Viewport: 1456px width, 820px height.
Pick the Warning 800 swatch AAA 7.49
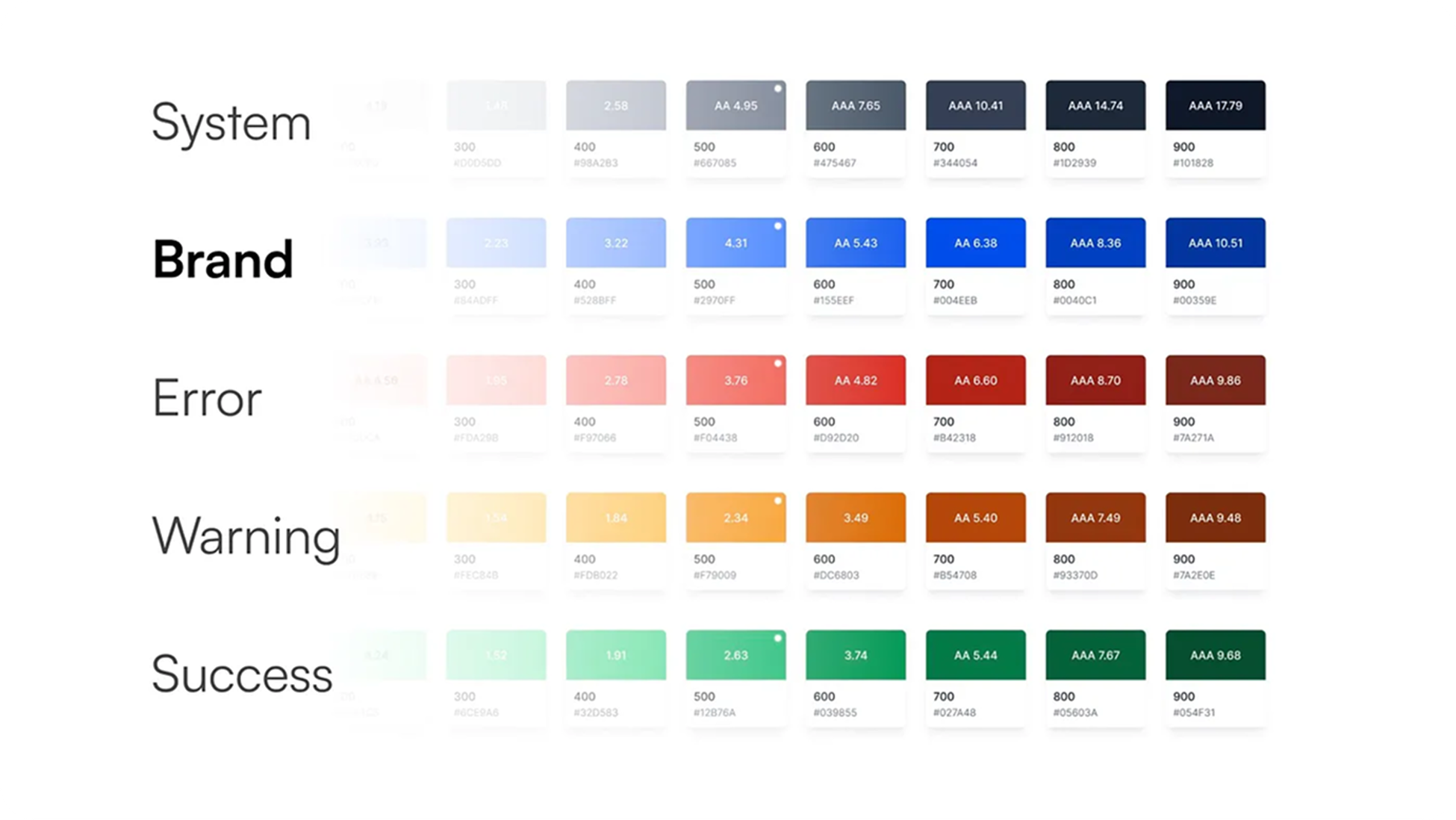(x=1095, y=518)
